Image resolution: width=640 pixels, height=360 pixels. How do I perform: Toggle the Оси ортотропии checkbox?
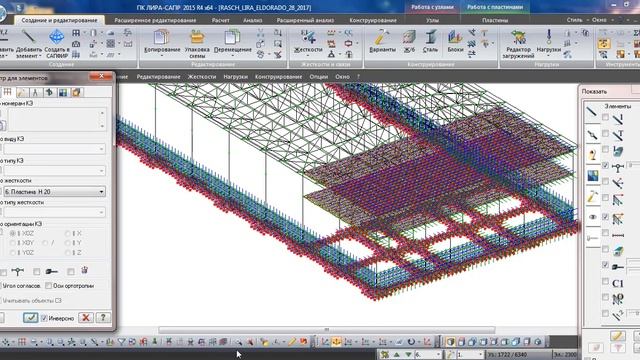[x=49, y=286]
